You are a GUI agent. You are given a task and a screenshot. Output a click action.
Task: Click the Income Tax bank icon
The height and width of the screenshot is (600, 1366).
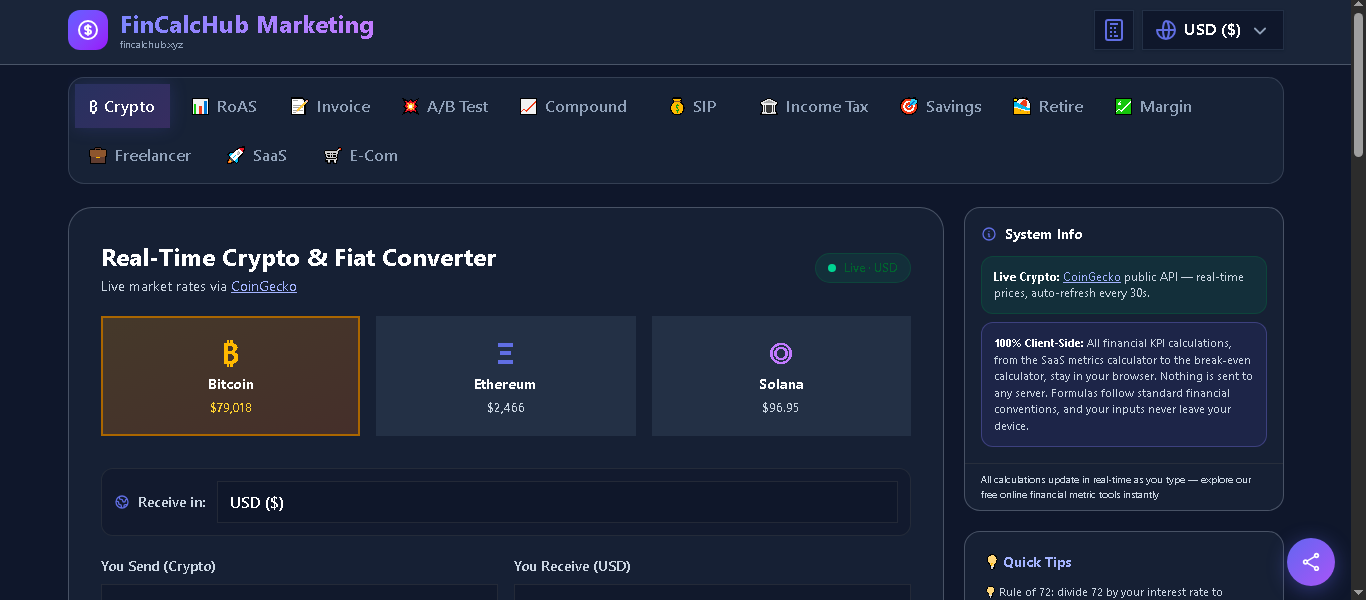pos(769,106)
